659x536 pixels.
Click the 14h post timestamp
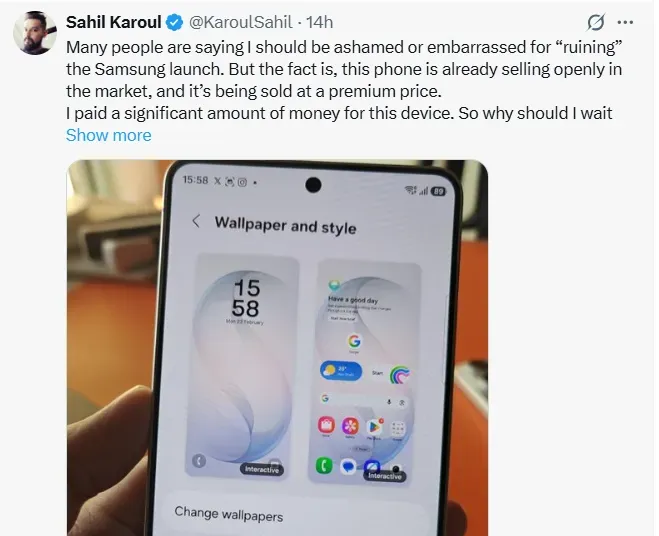(319, 22)
